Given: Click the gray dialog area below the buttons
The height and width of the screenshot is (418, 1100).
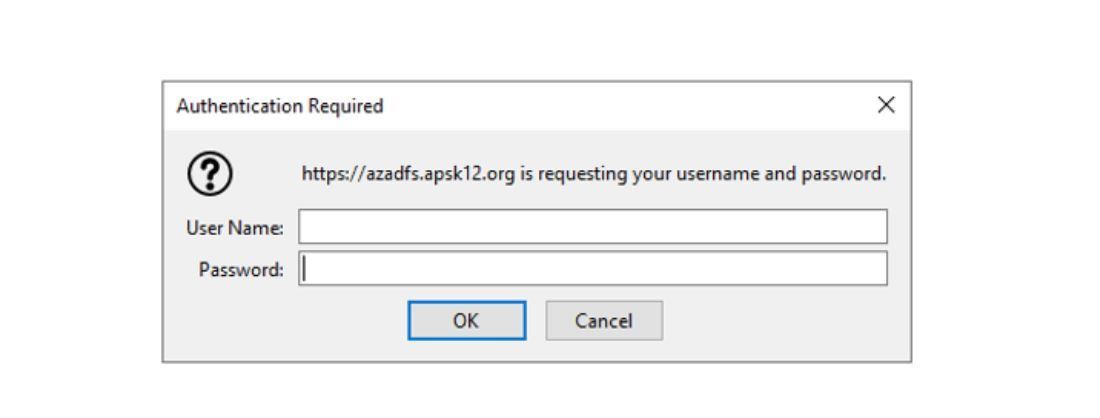Looking at the screenshot, I should (537, 351).
